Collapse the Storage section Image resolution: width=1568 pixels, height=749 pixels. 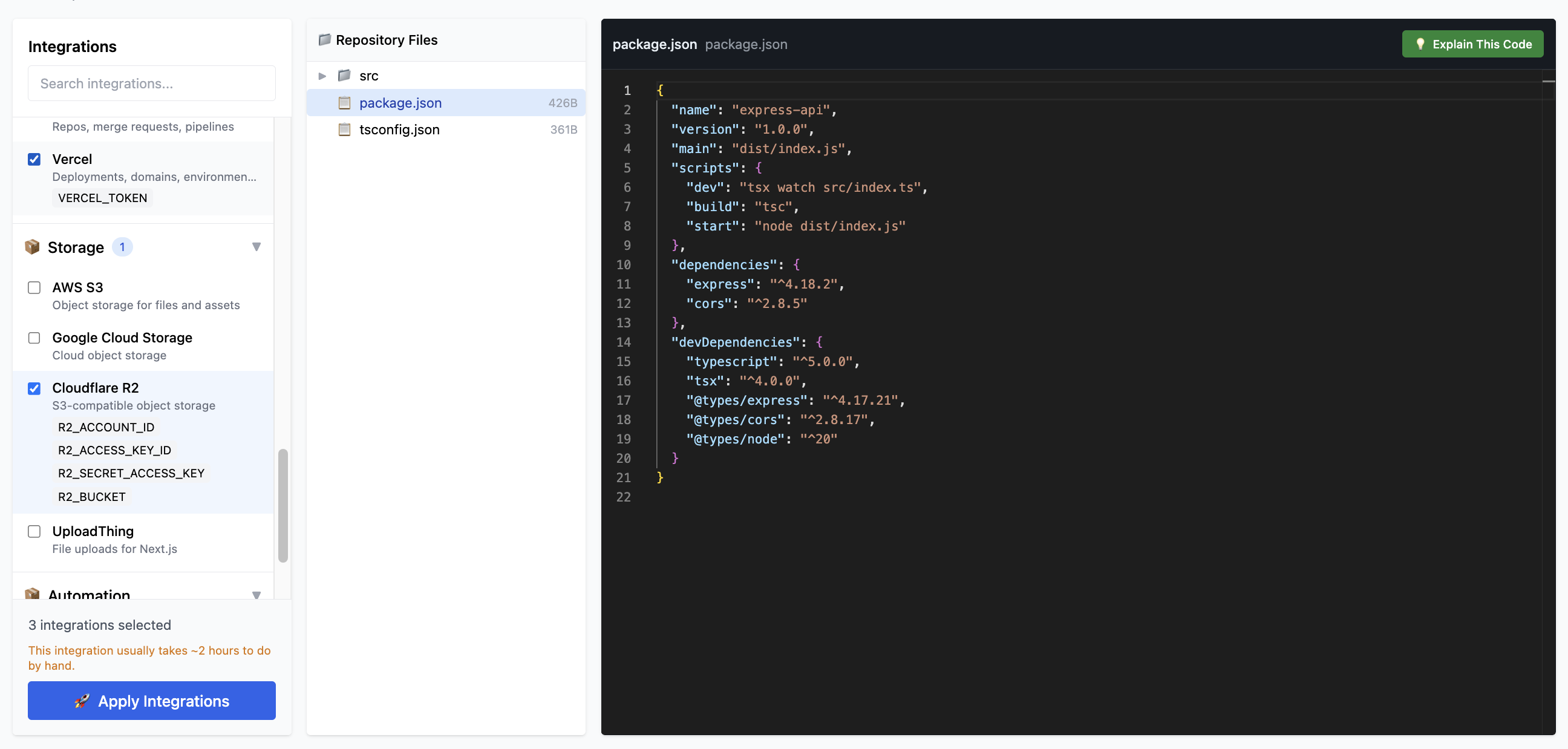(x=256, y=247)
